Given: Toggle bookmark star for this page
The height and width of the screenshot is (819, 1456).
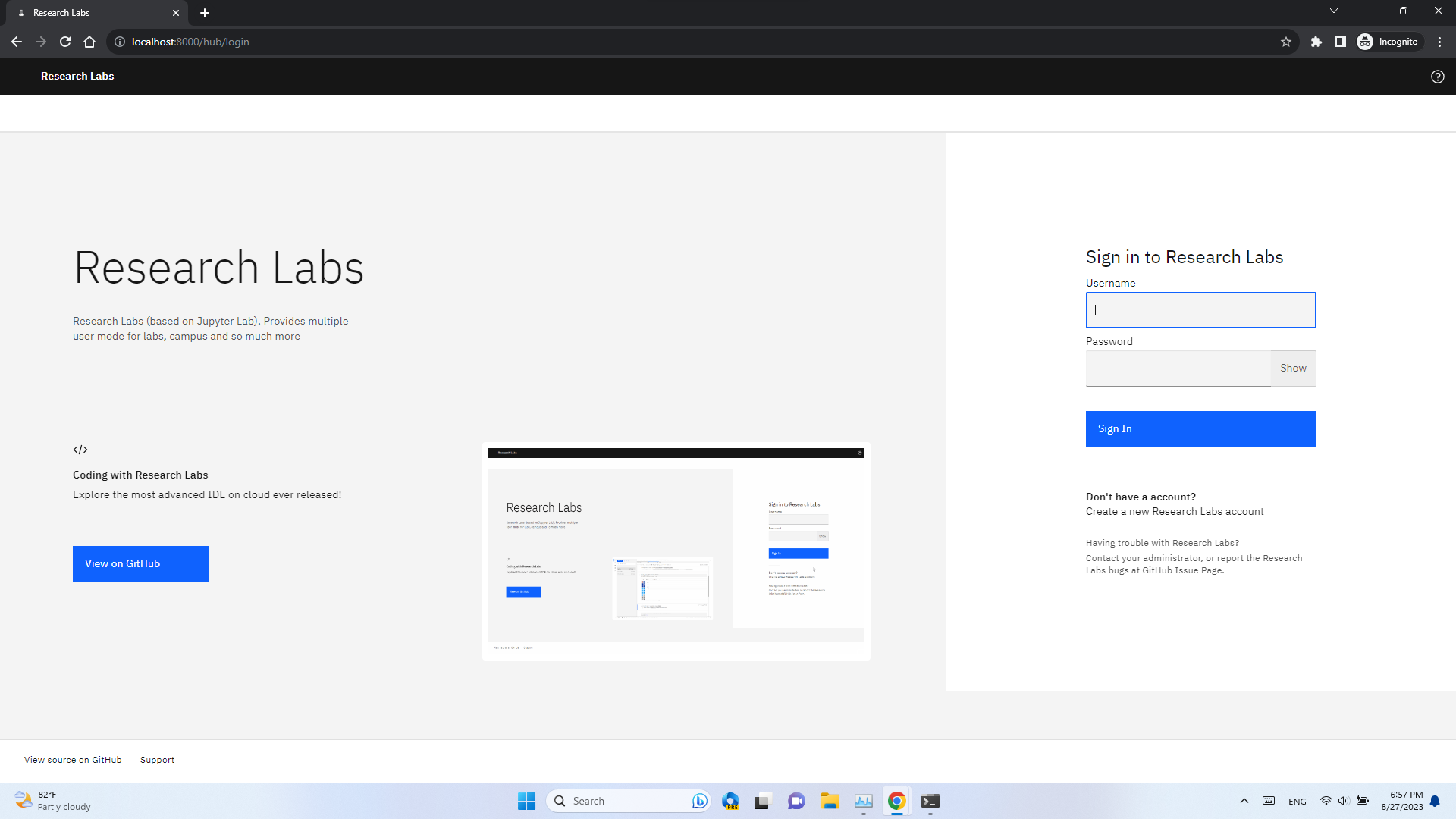Looking at the screenshot, I should pos(1285,42).
